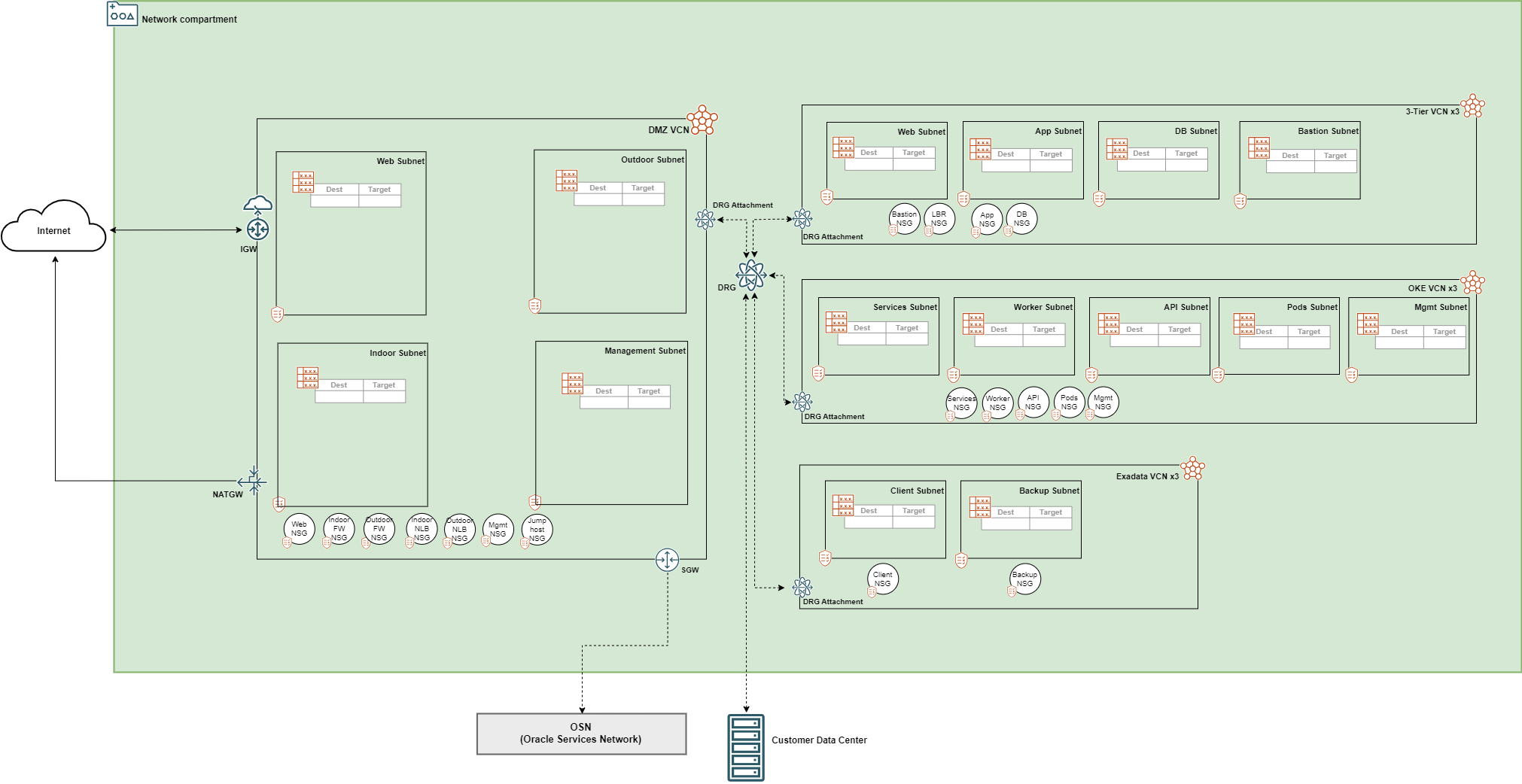Select the Backup NSG circle
This screenshot has width=1522, height=784.
[x=1025, y=579]
